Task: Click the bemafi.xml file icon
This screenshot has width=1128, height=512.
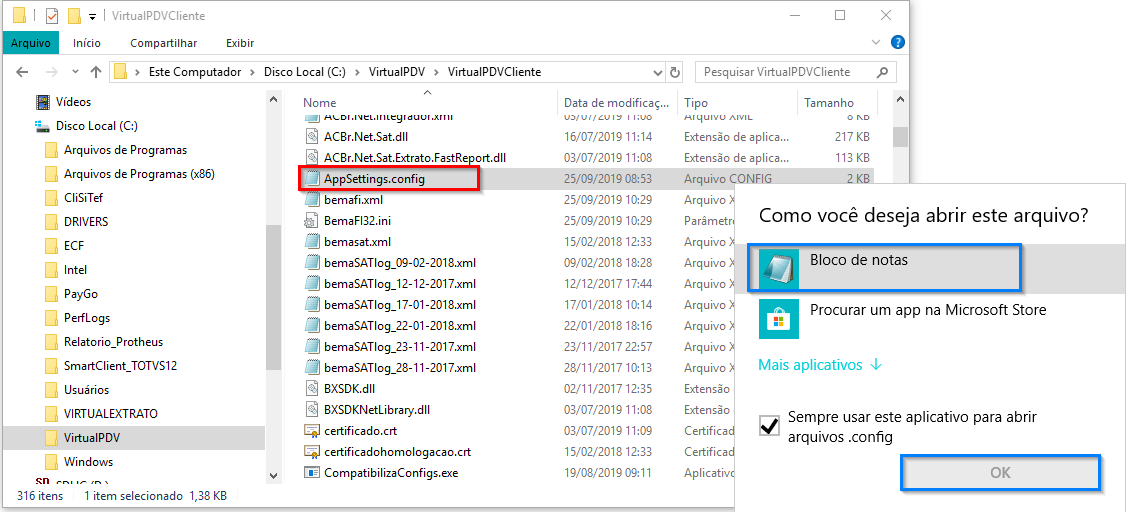Action: [x=311, y=199]
